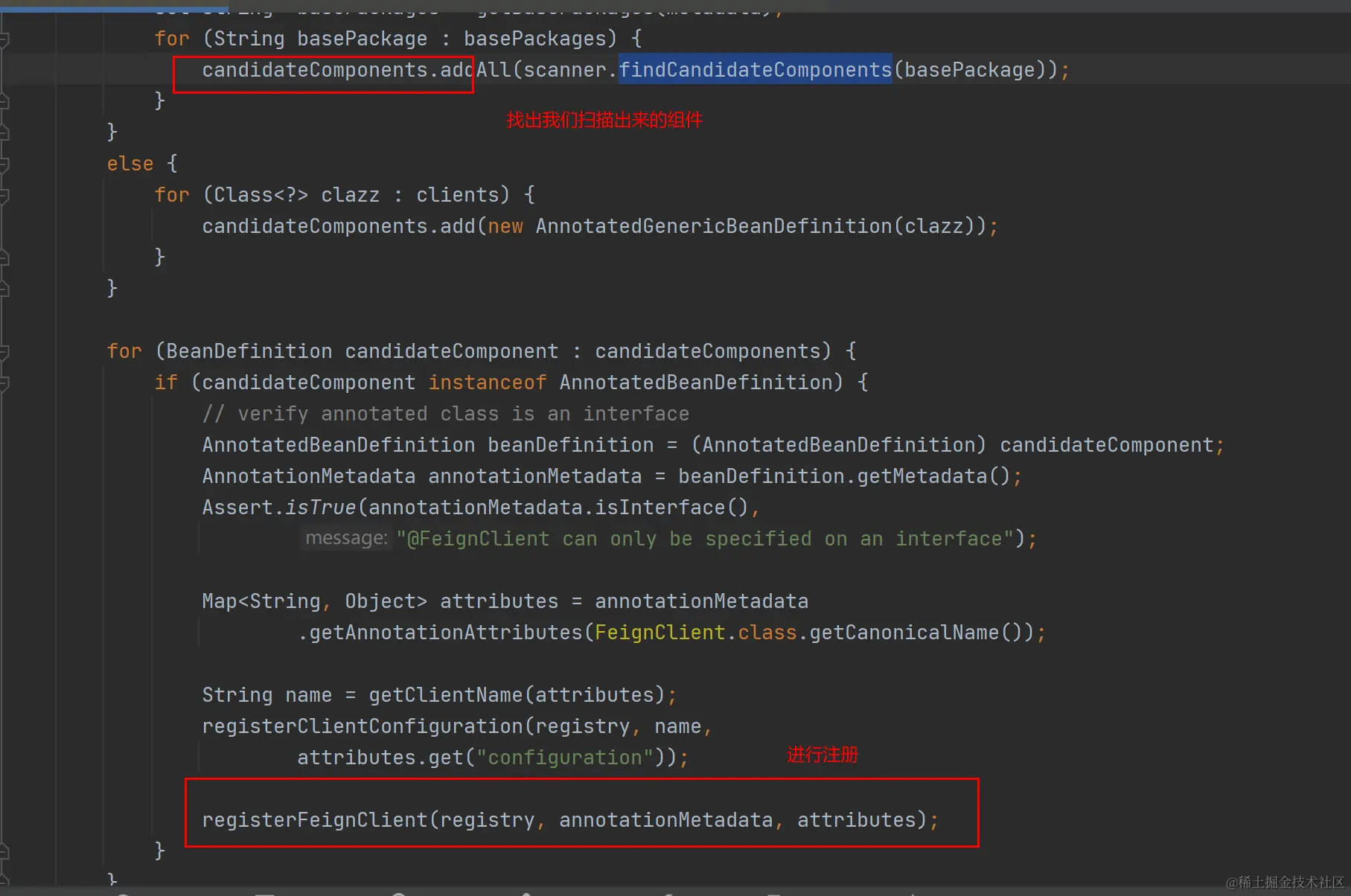
Task: Click 'Assert' class reference
Action: (237, 508)
